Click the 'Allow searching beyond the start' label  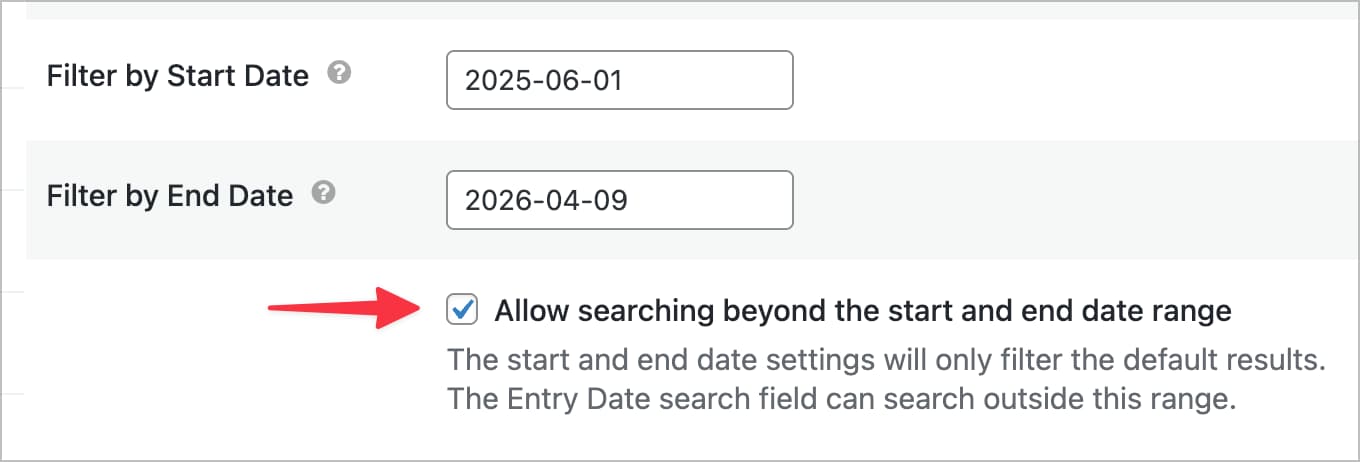pos(862,311)
